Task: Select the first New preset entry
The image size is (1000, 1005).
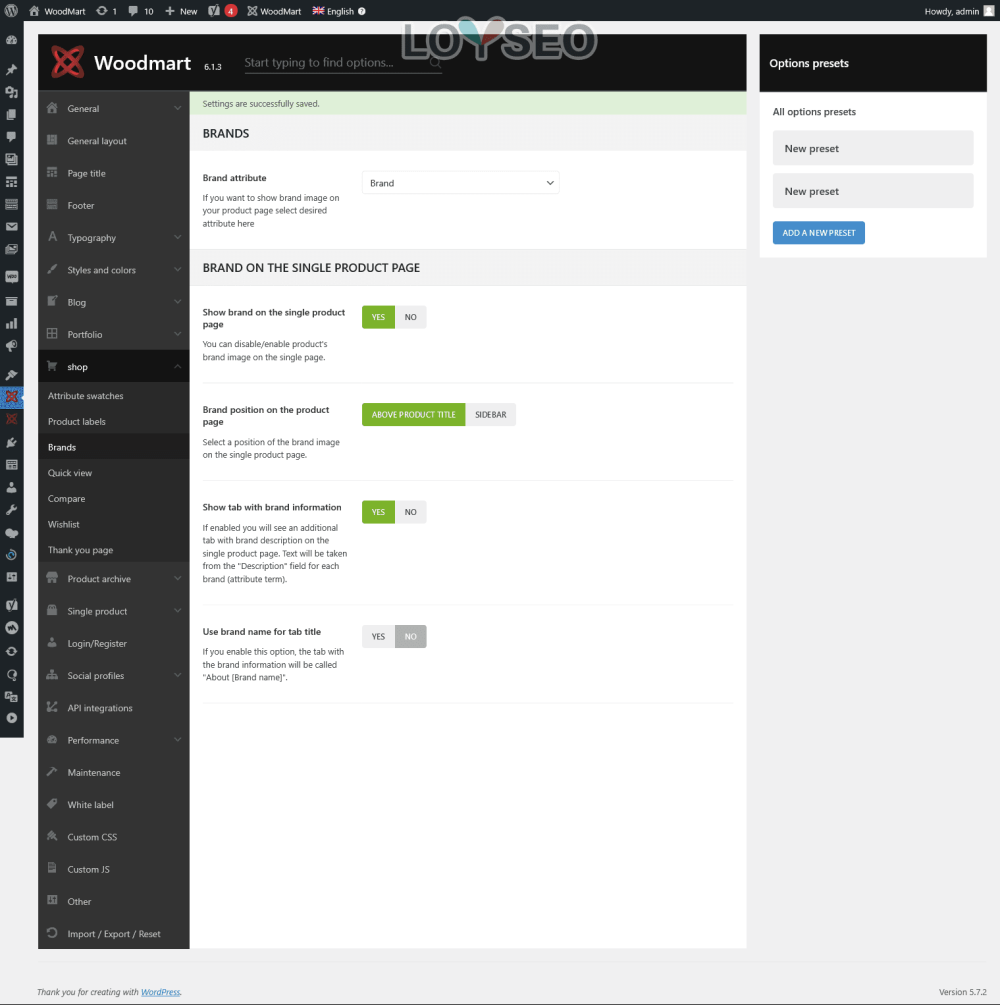Action: pyautogui.click(x=872, y=148)
